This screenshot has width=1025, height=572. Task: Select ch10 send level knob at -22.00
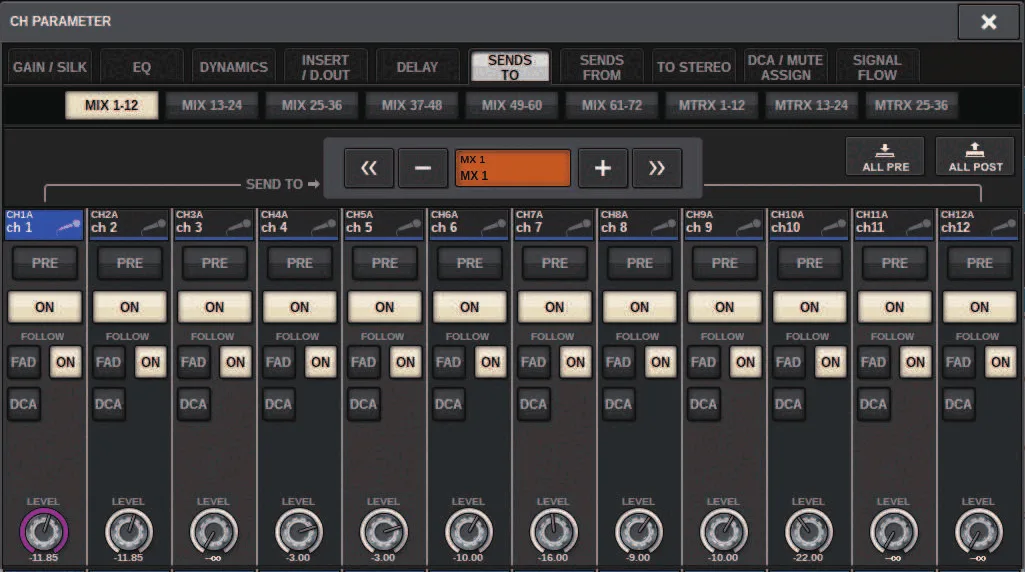point(809,531)
